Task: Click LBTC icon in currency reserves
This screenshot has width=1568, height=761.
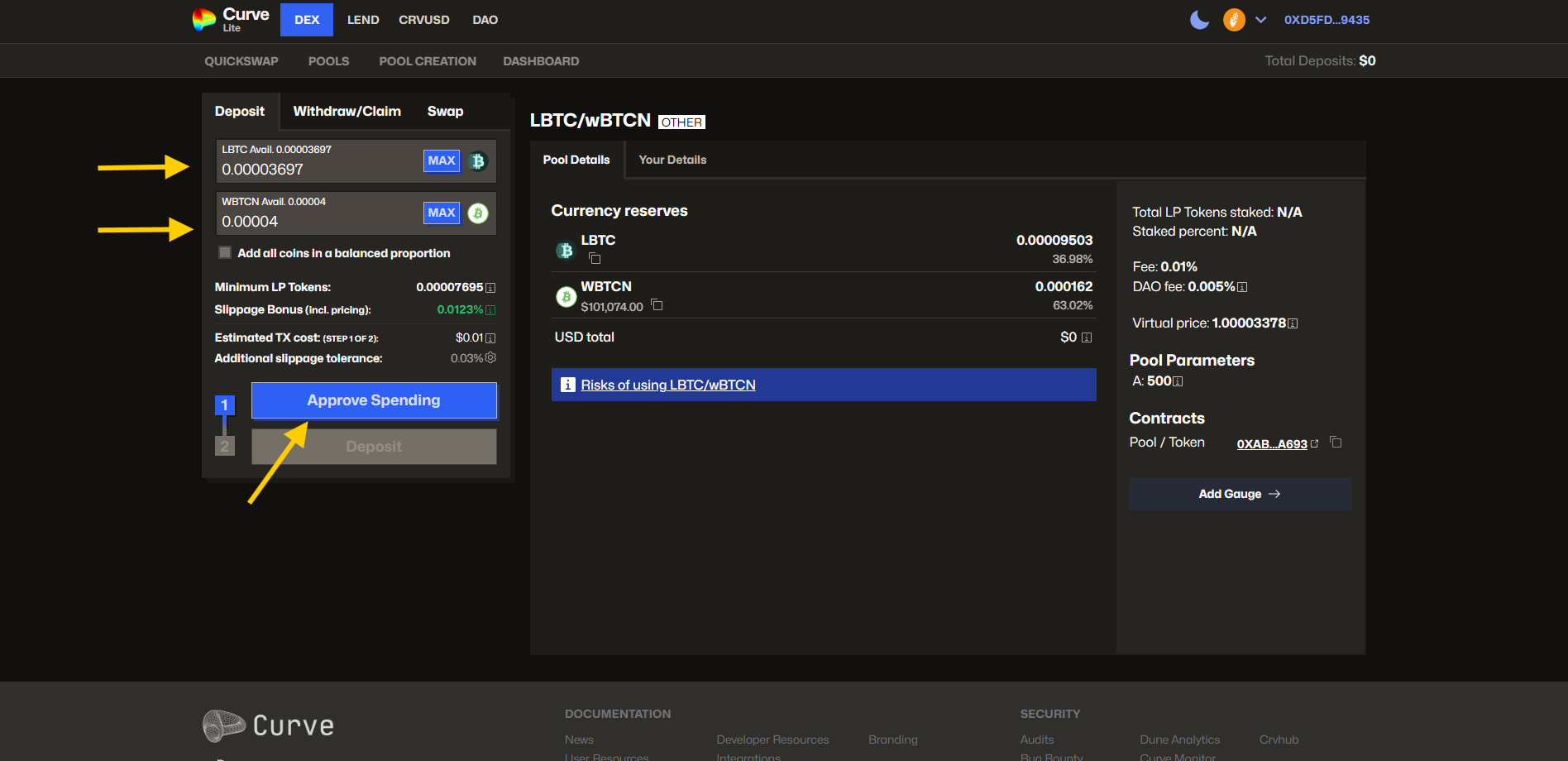Action: tap(566, 250)
